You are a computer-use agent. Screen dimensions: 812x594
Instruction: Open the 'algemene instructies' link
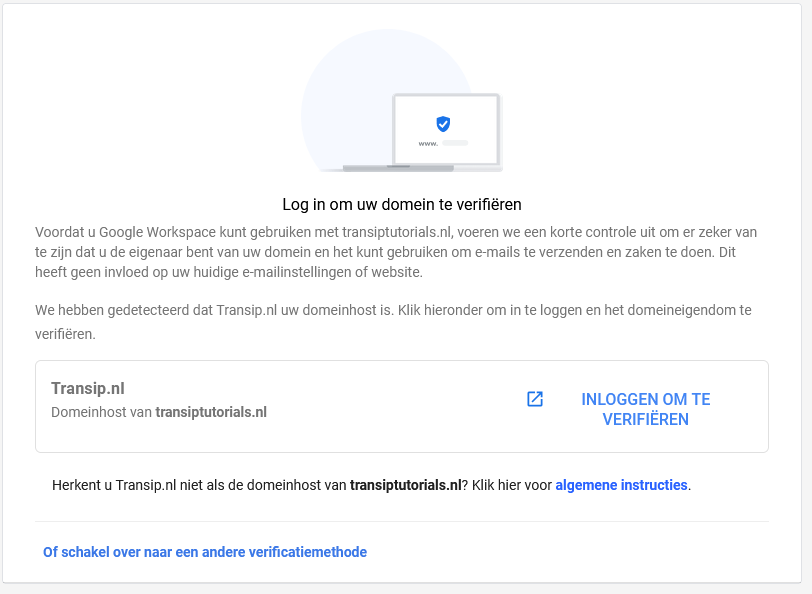[x=621, y=485]
